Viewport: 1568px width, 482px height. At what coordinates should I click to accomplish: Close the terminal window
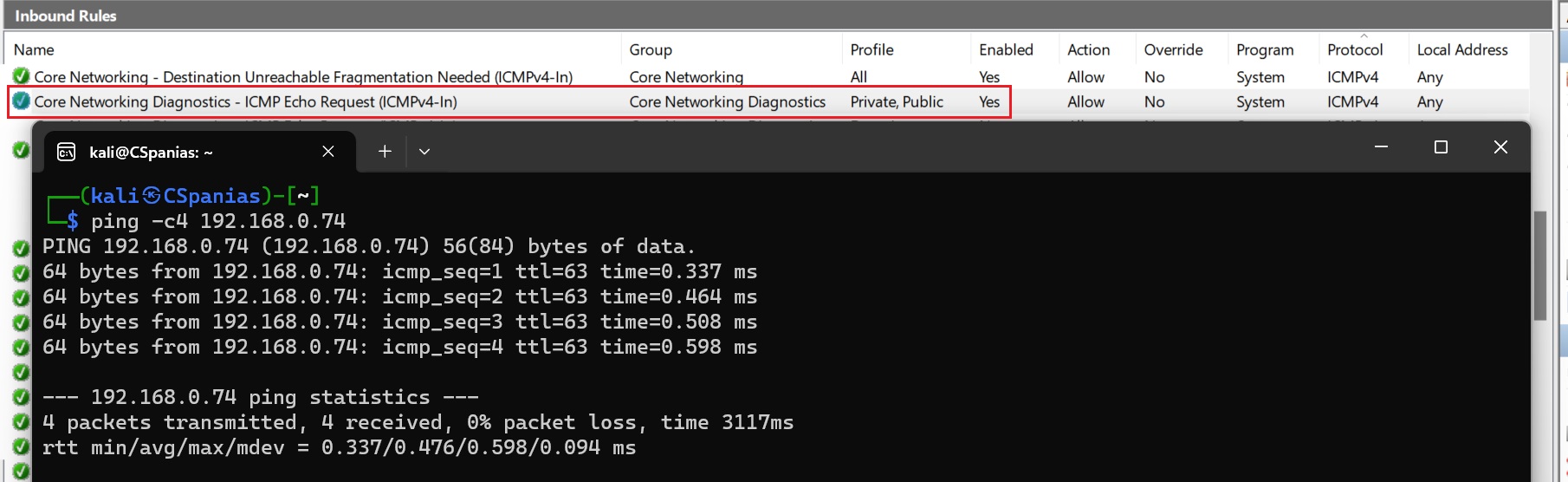(x=1500, y=147)
